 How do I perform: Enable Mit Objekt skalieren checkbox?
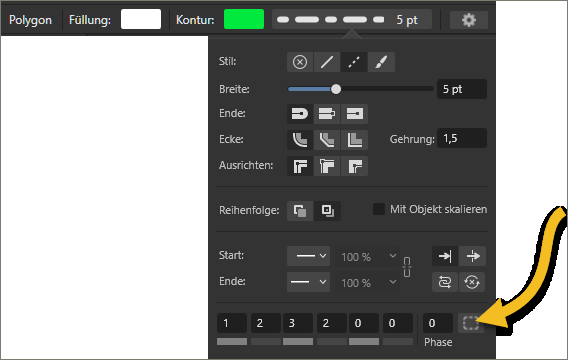(379, 209)
